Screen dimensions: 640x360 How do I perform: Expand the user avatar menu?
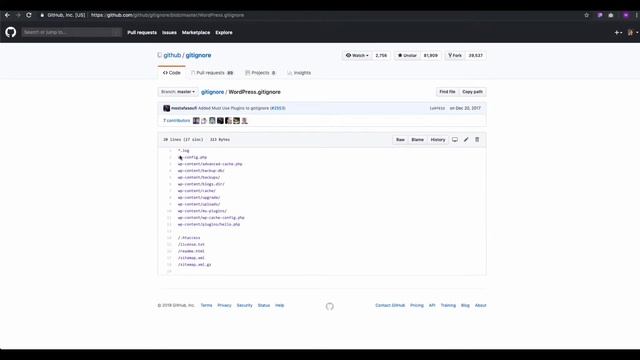633,33
